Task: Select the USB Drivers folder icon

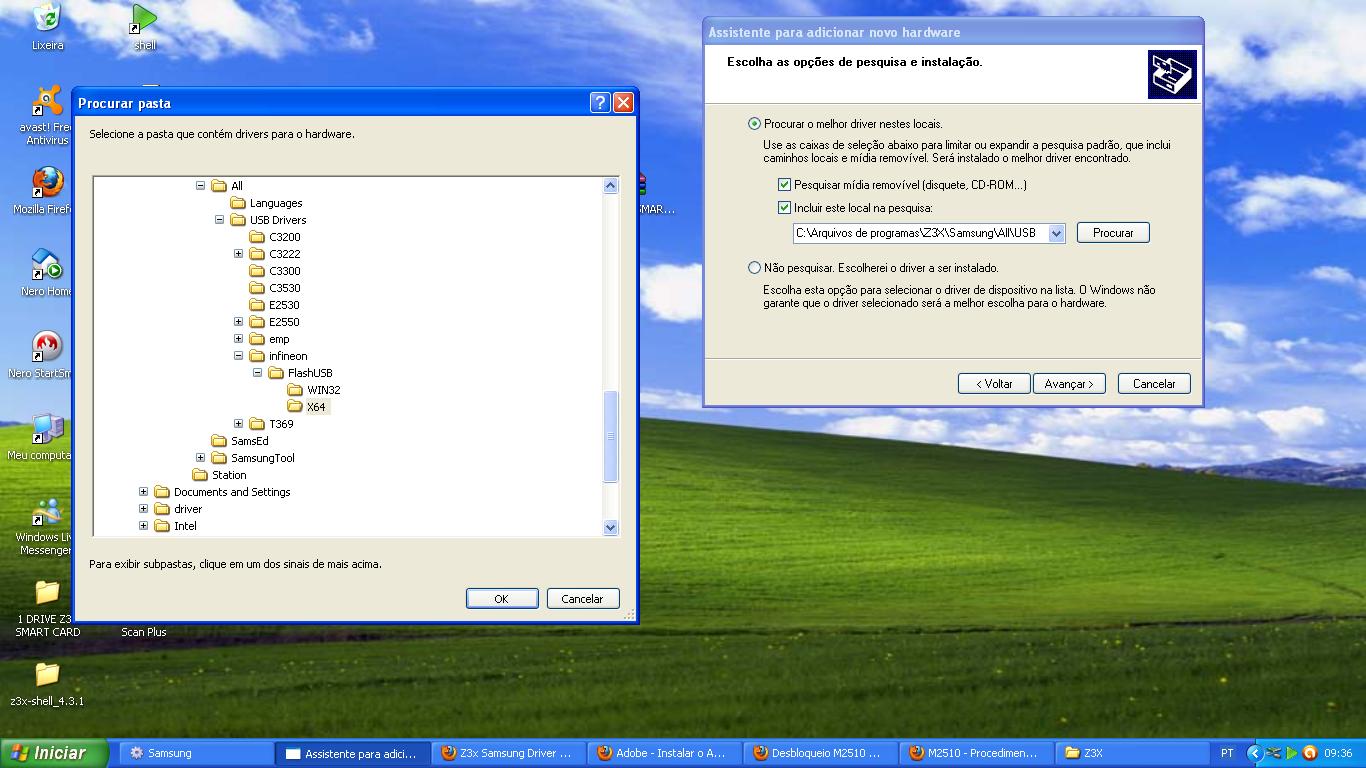Action: tap(238, 220)
